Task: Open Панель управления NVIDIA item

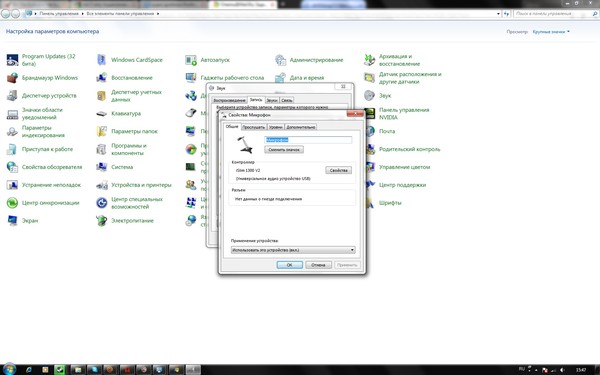Action: 397,114
